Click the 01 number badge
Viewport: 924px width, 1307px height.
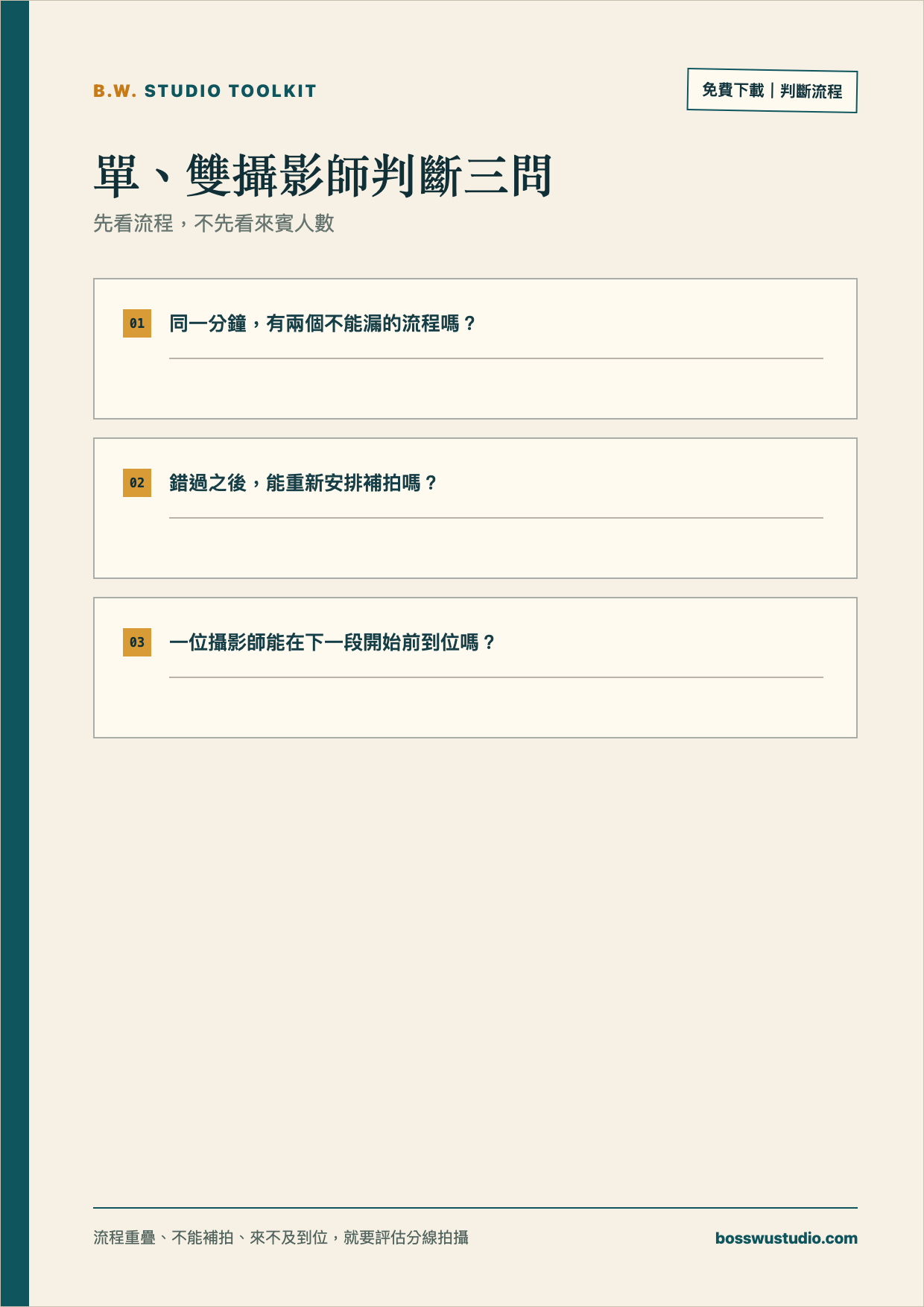coord(137,323)
